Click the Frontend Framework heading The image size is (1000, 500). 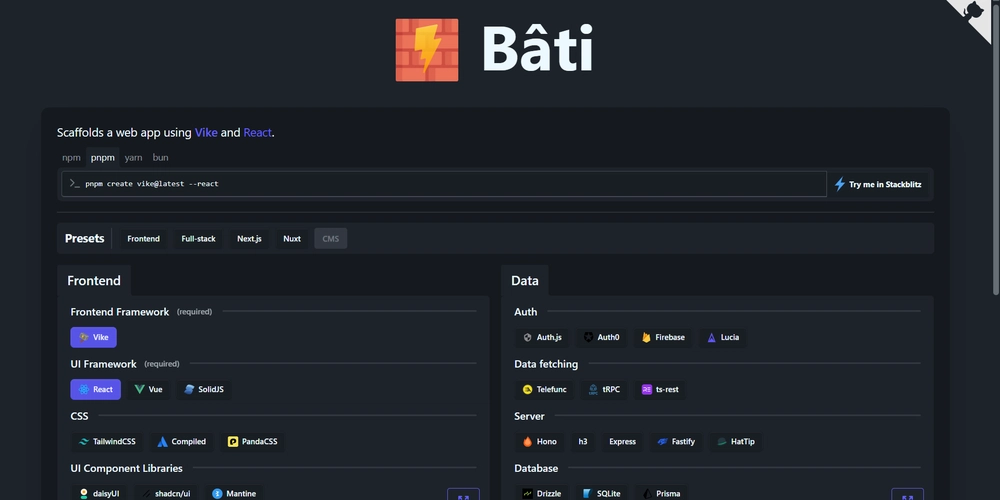120,312
